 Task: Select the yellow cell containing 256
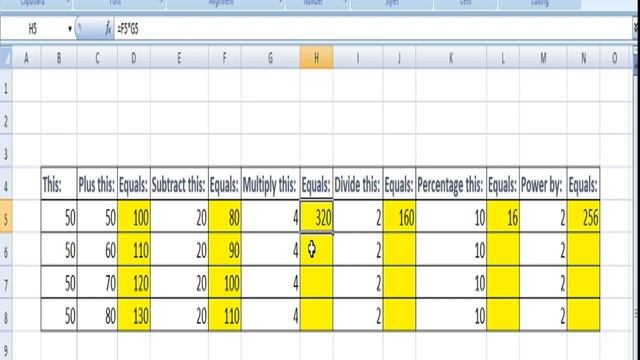[584, 216]
